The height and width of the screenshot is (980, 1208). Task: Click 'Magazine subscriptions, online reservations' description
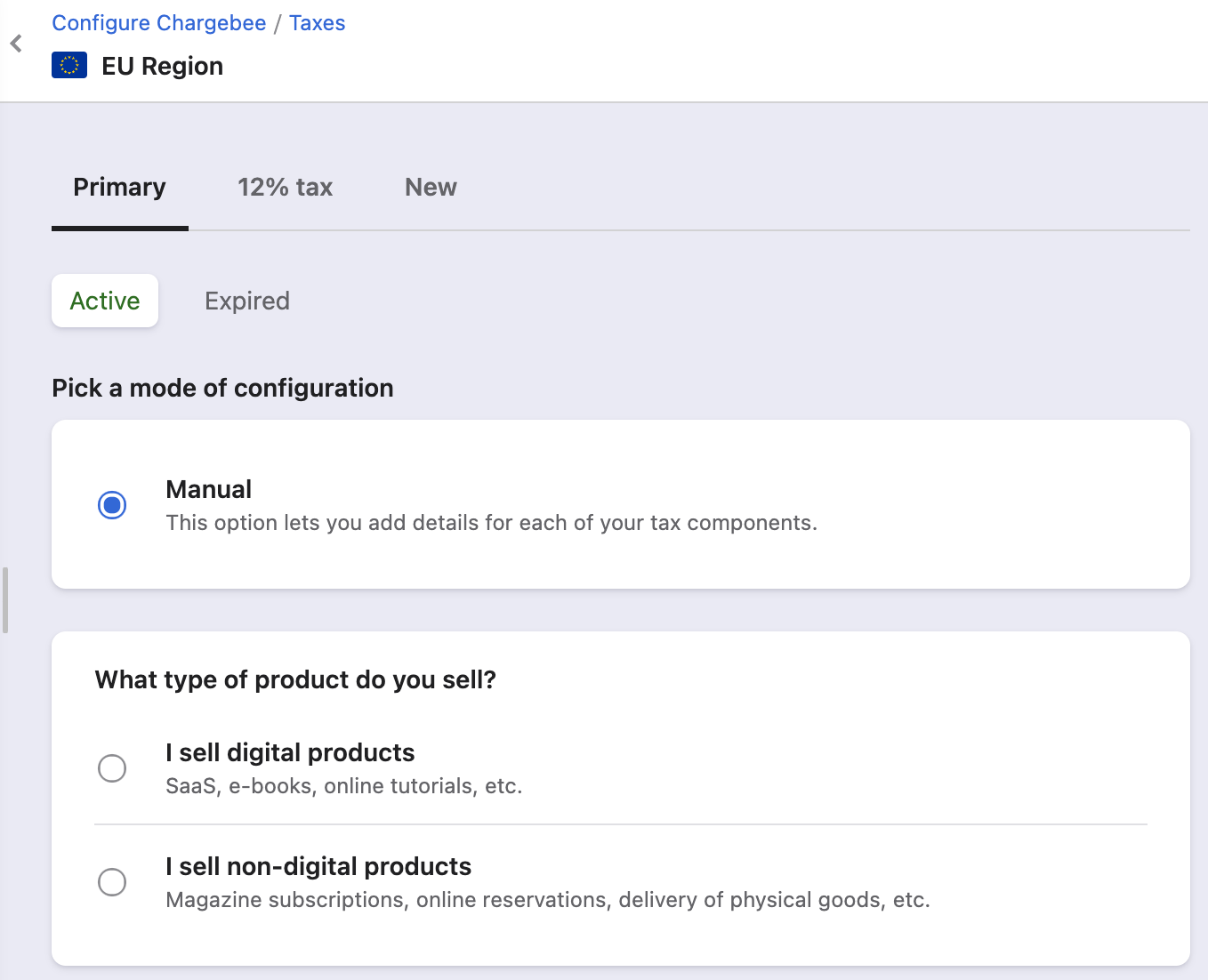548,900
